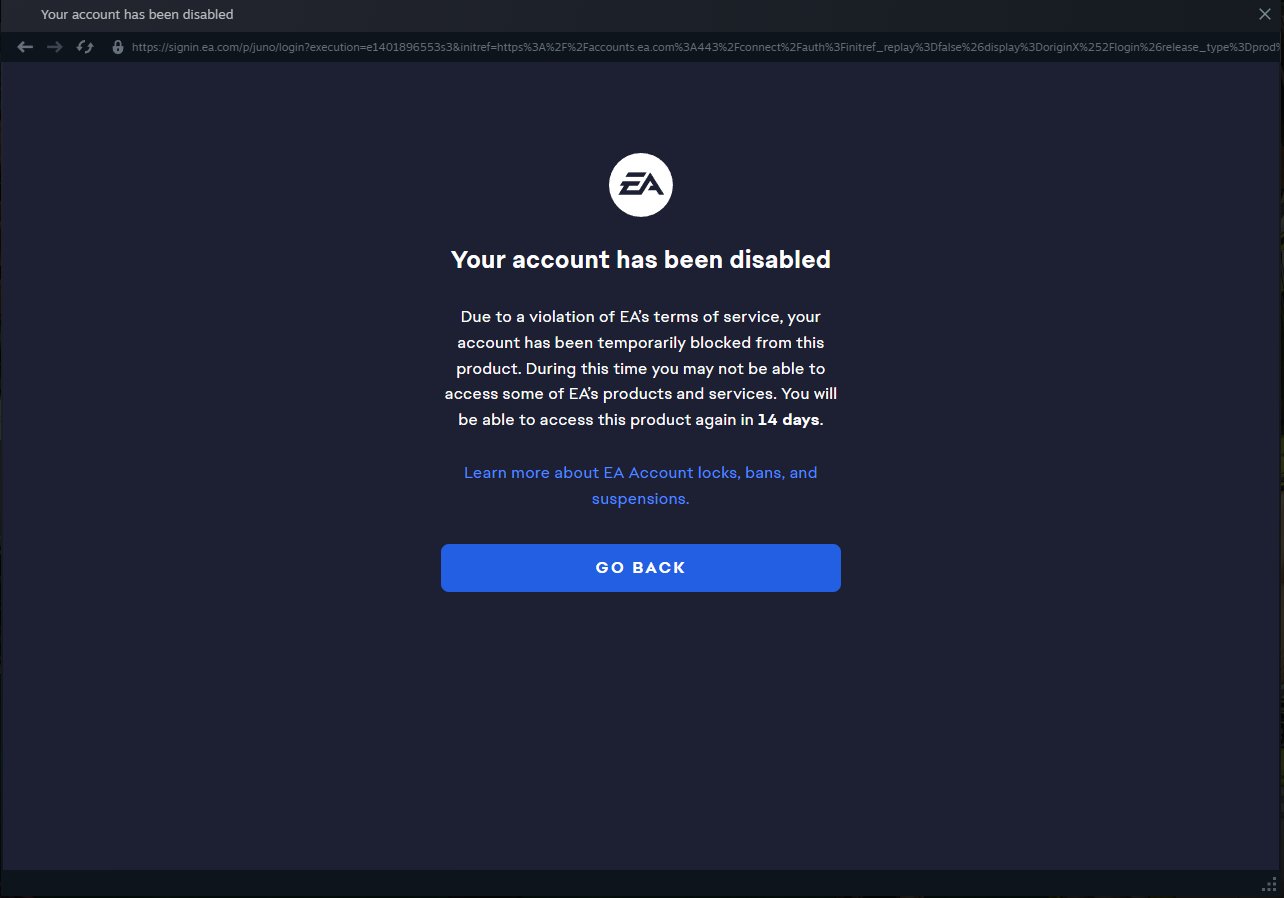Screen dimensions: 1284x898
Task: Click the window title bar text
Action: point(137,15)
